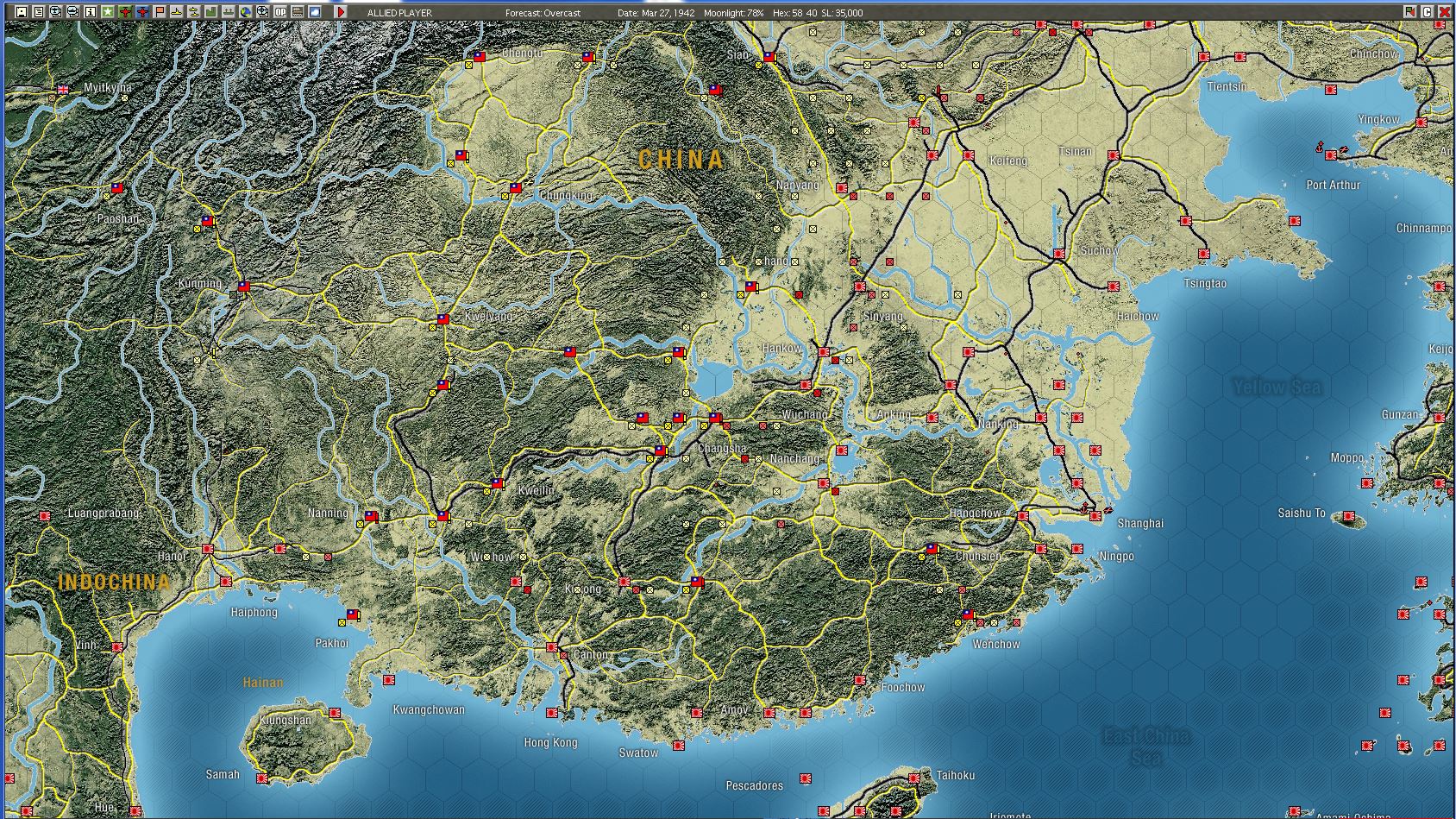Click the 'INDOCHINA' region label
1456x819 pixels.
coord(114,583)
